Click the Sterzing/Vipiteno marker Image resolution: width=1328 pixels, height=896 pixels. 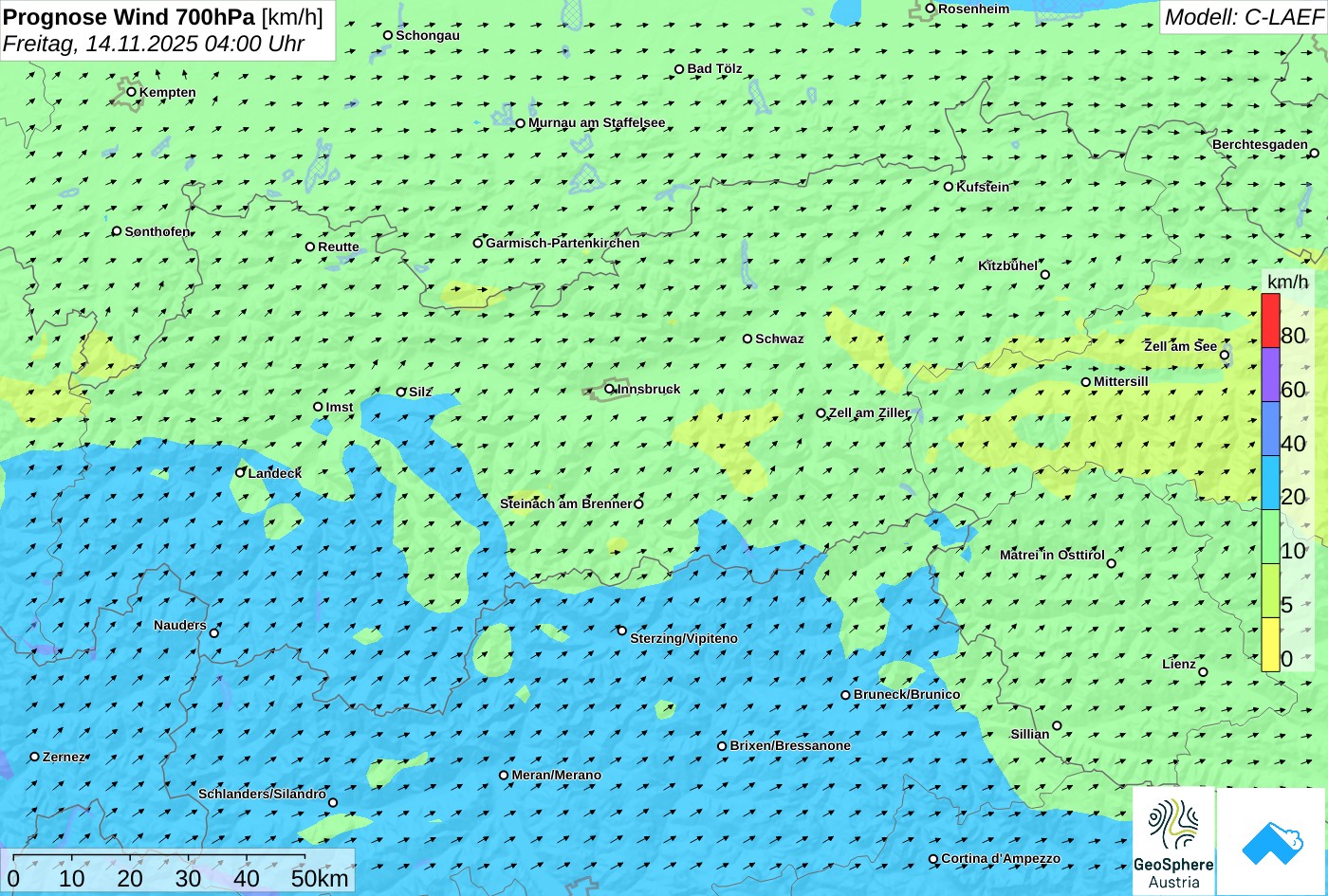(x=622, y=631)
